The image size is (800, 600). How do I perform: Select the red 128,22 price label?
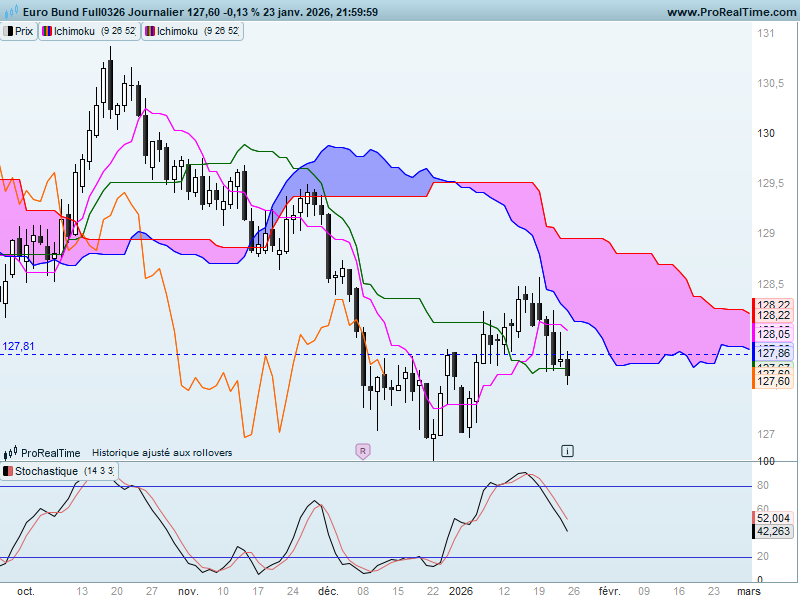tap(773, 315)
